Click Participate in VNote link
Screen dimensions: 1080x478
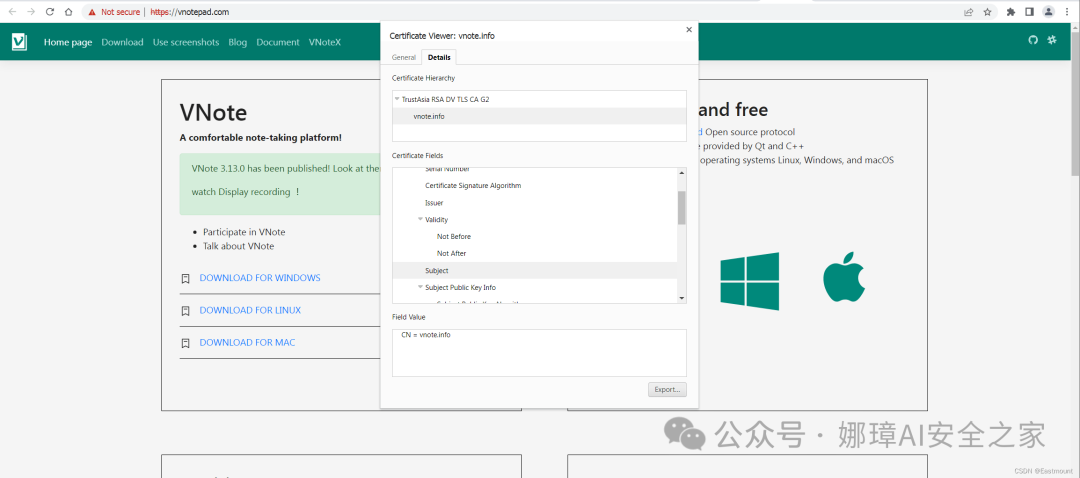coord(244,232)
